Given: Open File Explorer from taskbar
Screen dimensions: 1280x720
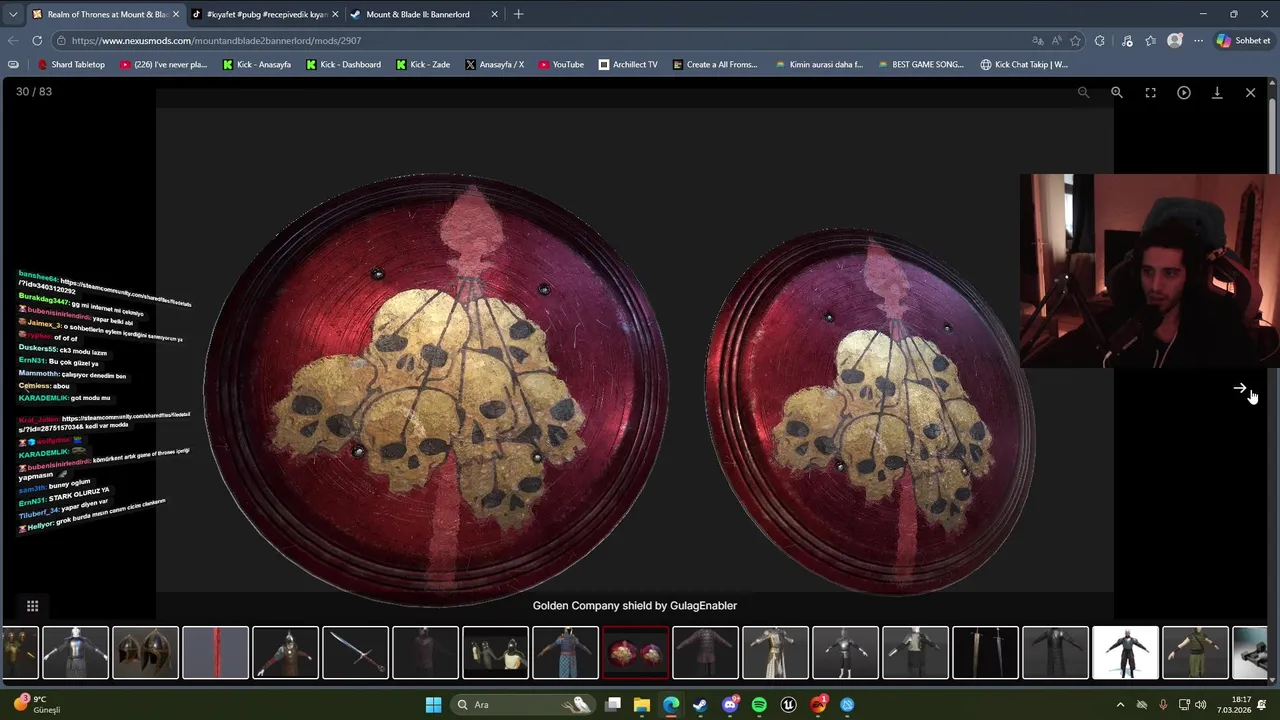Looking at the screenshot, I should 642,705.
